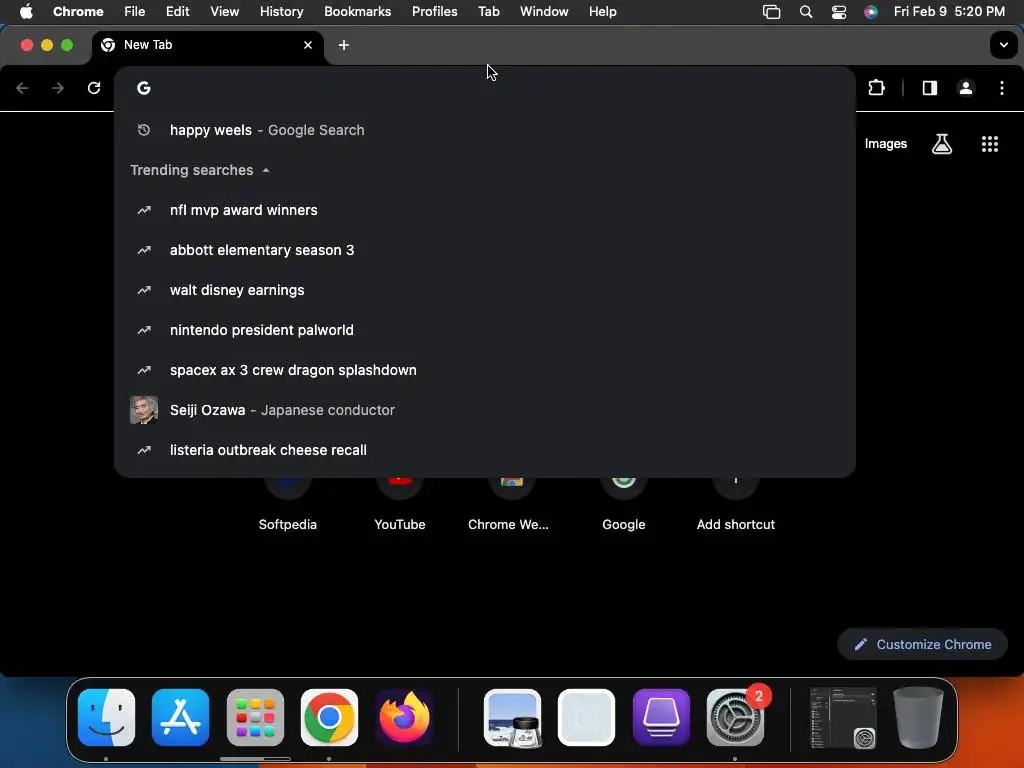This screenshot has width=1024, height=768.
Task: Open the purple Apple Configurator Dock icon
Action: tap(662, 717)
